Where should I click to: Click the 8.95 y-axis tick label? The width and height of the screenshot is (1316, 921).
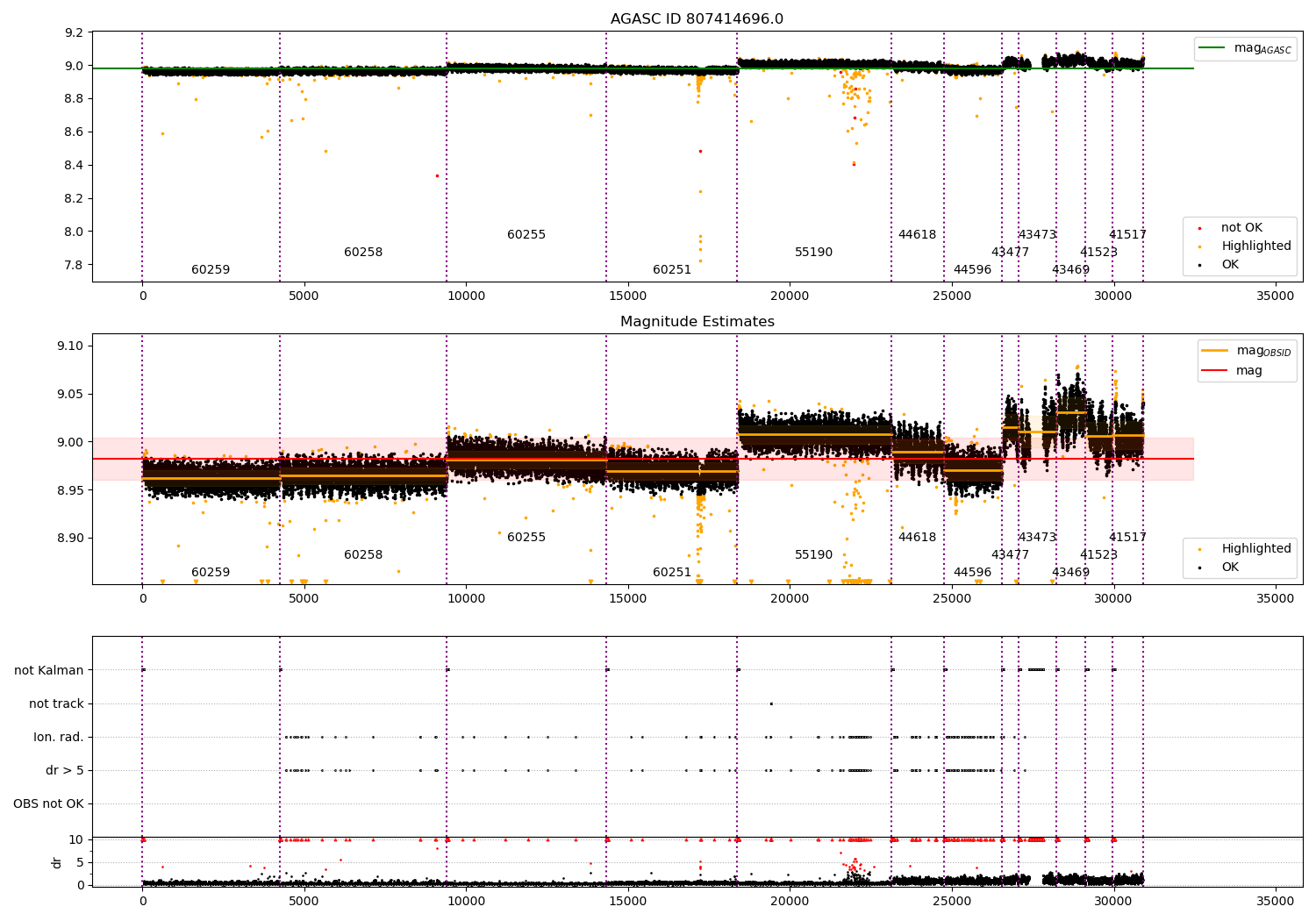pyautogui.click(x=71, y=490)
